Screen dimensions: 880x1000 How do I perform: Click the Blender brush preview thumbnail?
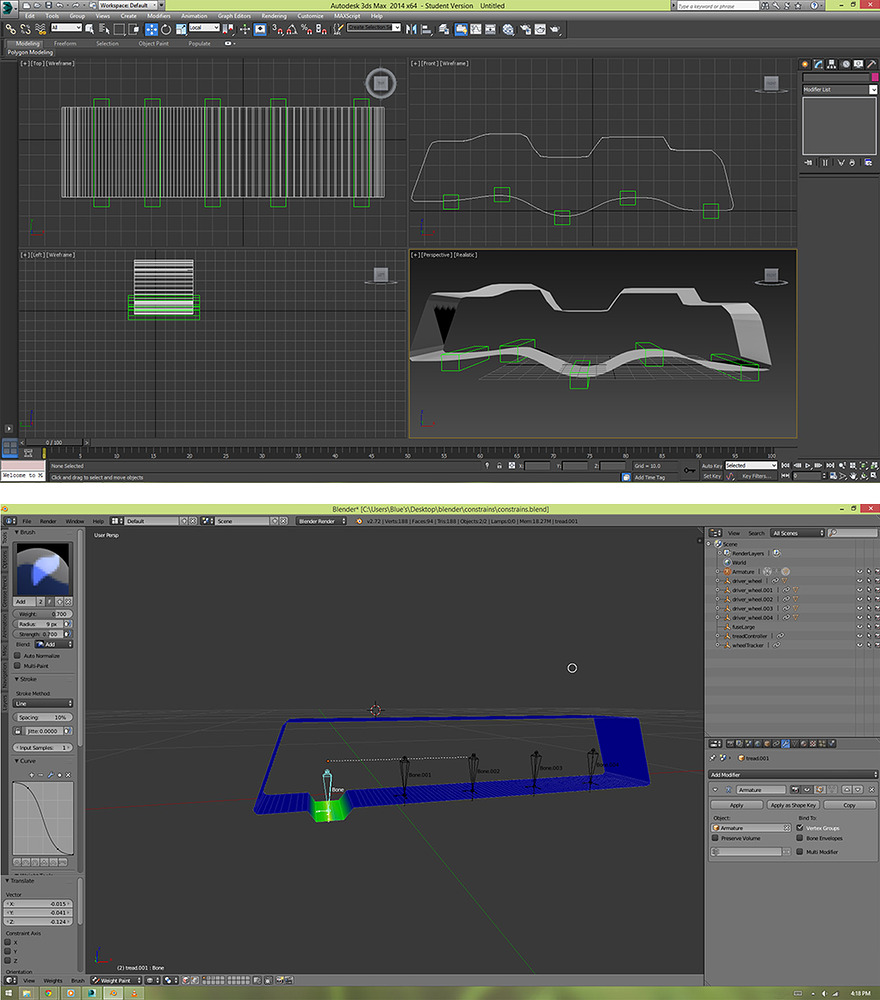[x=43, y=569]
